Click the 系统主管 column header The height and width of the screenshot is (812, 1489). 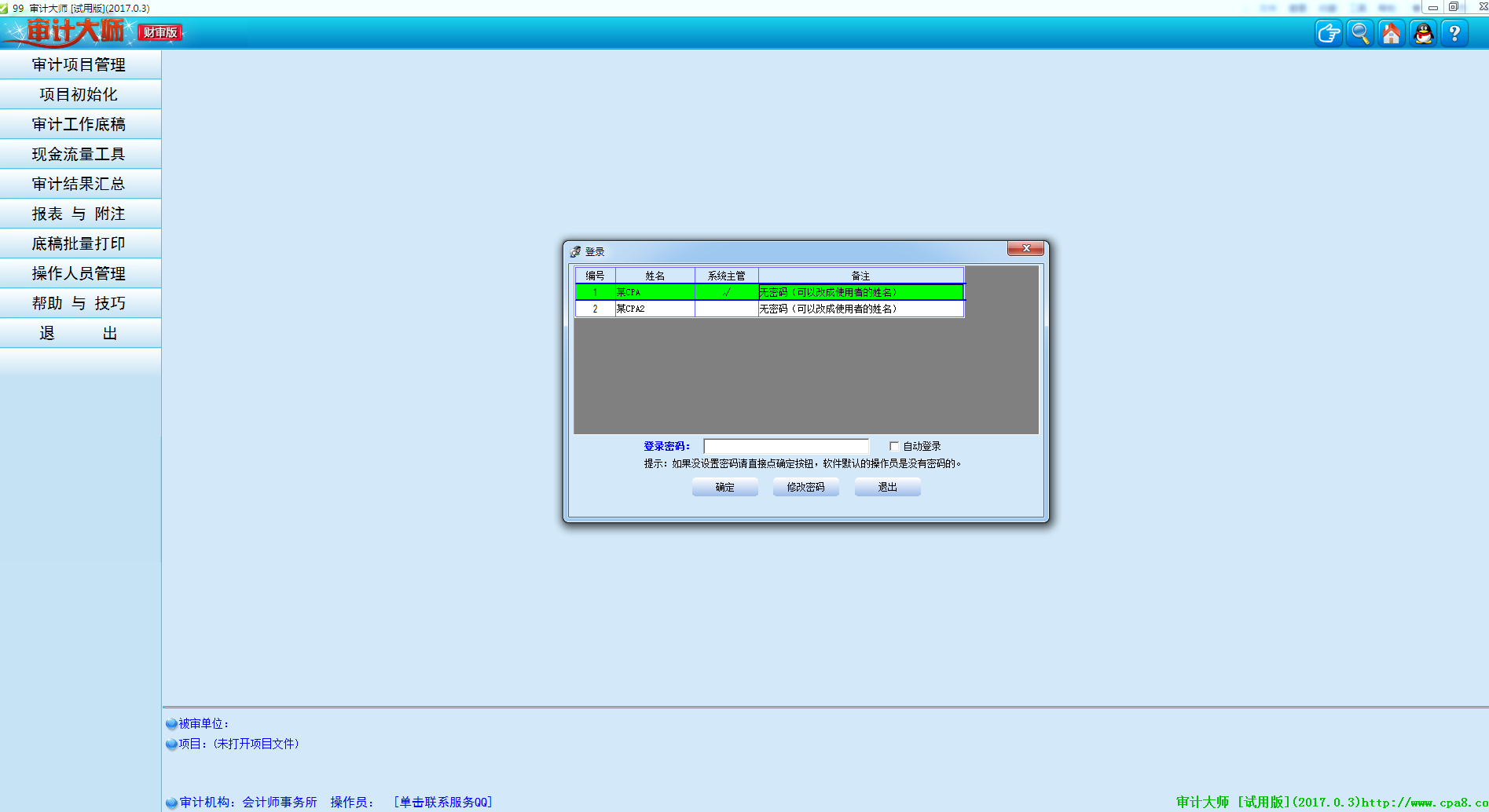(x=726, y=276)
